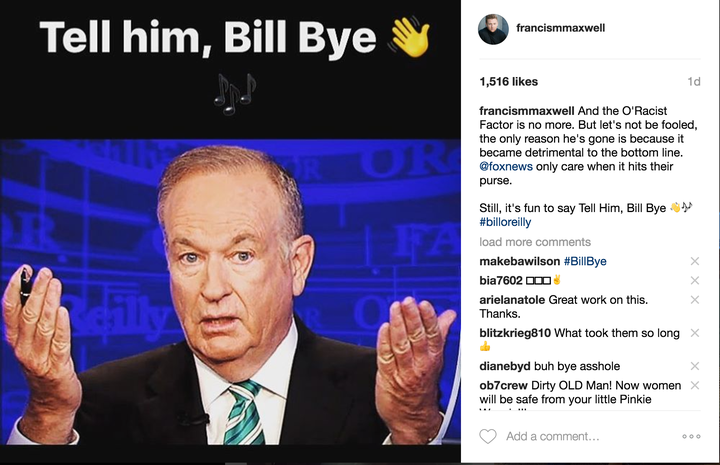Image resolution: width=720 pixels, height=465 pixels.
Task: Open blitzkrieg810's profile from comment
Action: click(x=515, y=333)
